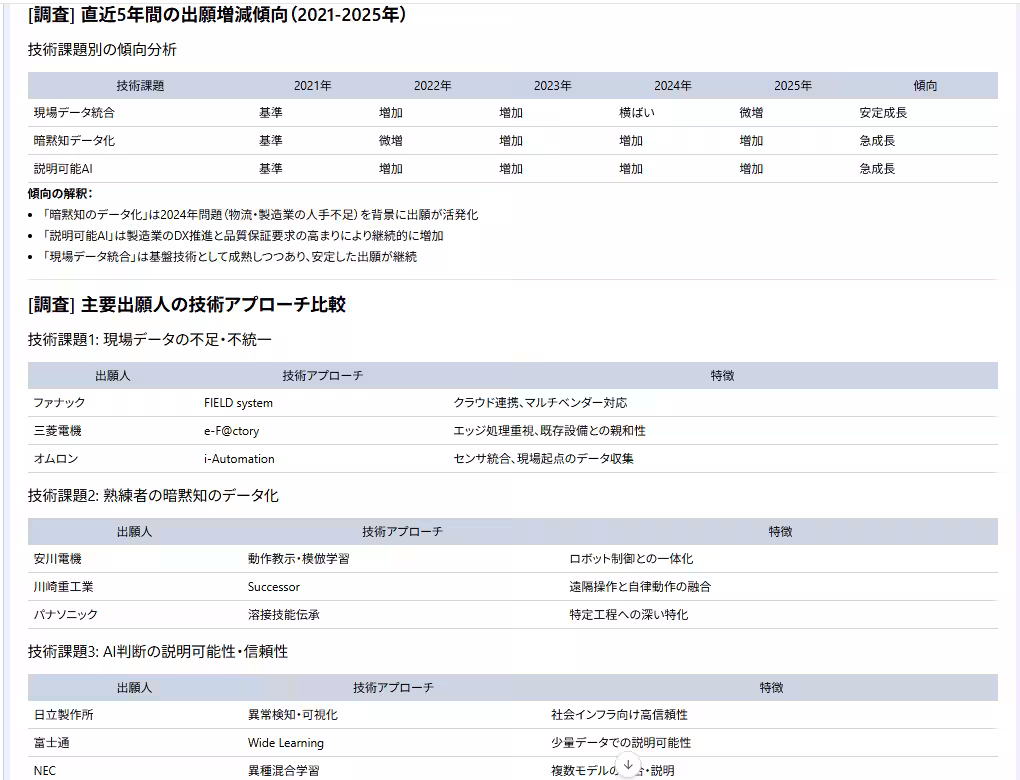The image size is (1020, 780).
Task: Select the 説明可能AI row label
Action: point(63,168)
